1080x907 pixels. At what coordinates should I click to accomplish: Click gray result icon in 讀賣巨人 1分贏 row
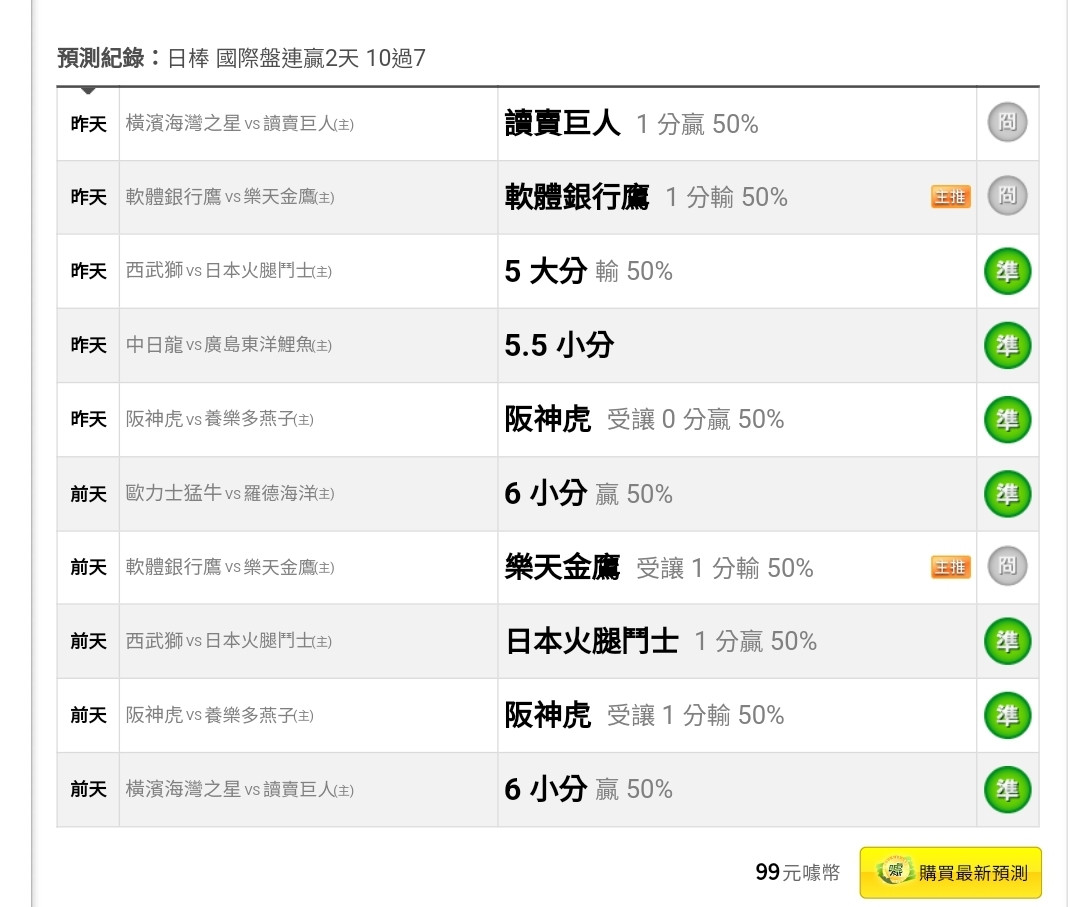pyautogui.click(x=1007, y=122)
